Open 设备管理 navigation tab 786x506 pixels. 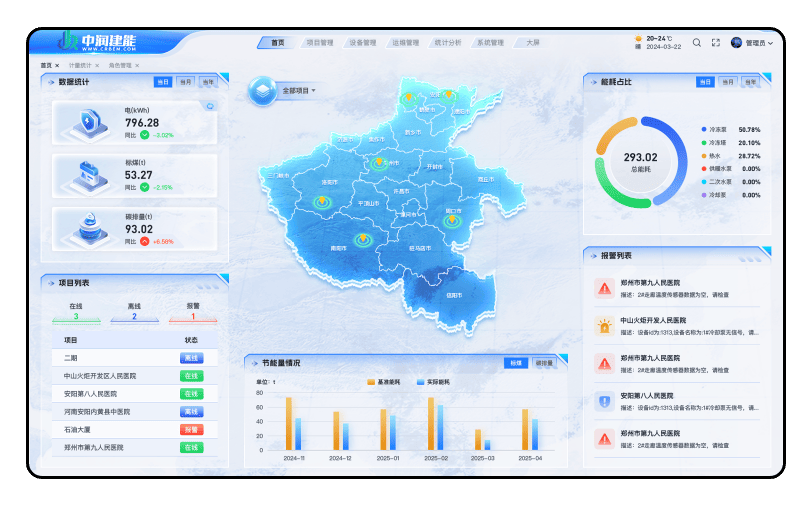click(x=362, y=43)
